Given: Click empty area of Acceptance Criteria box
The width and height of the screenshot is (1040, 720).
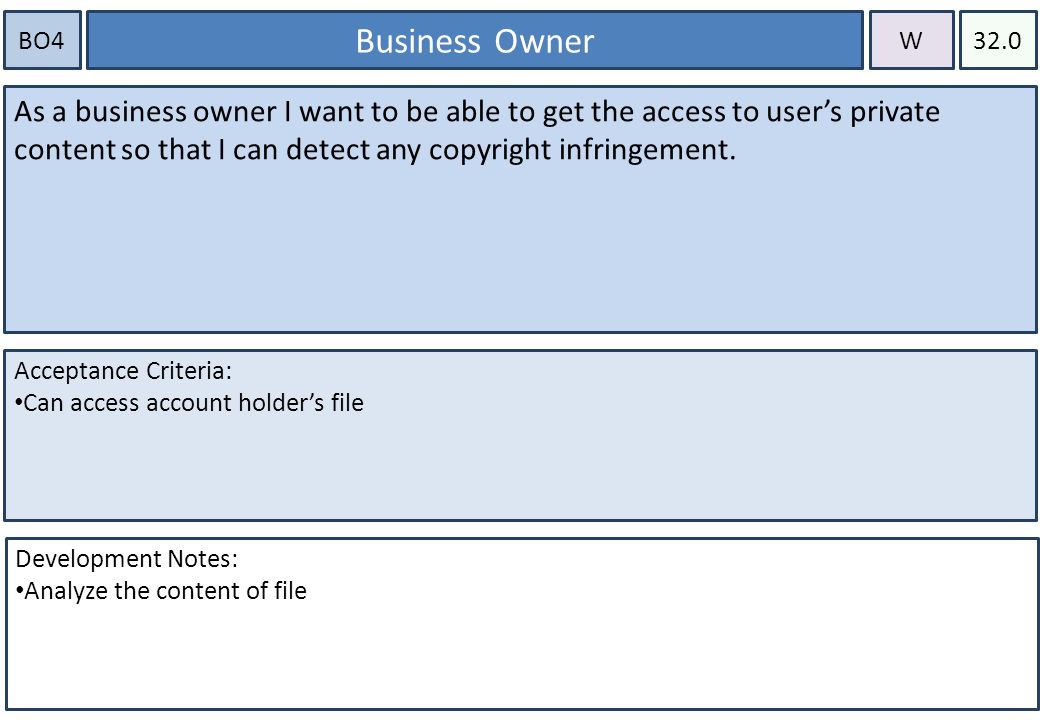Looking at the screenshot, I should coord(520,471).
